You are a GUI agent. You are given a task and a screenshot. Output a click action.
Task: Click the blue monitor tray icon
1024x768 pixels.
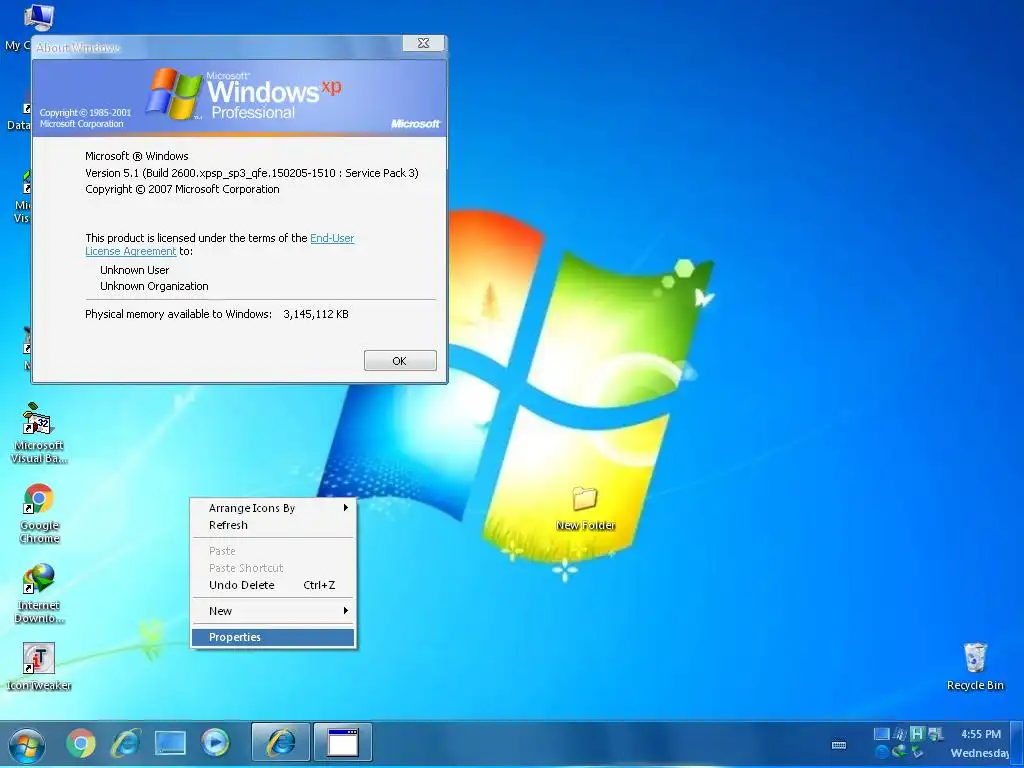882,734
